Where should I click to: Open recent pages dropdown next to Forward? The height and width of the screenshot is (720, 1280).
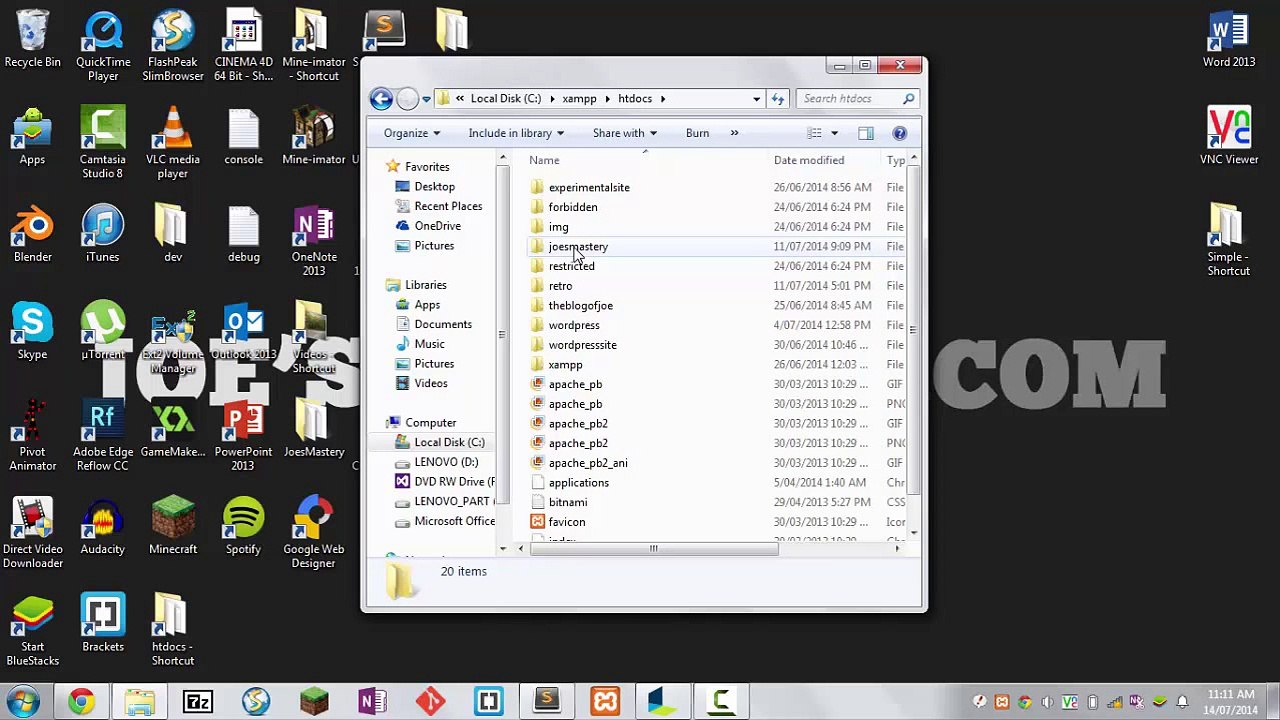[x=426, y=98]
